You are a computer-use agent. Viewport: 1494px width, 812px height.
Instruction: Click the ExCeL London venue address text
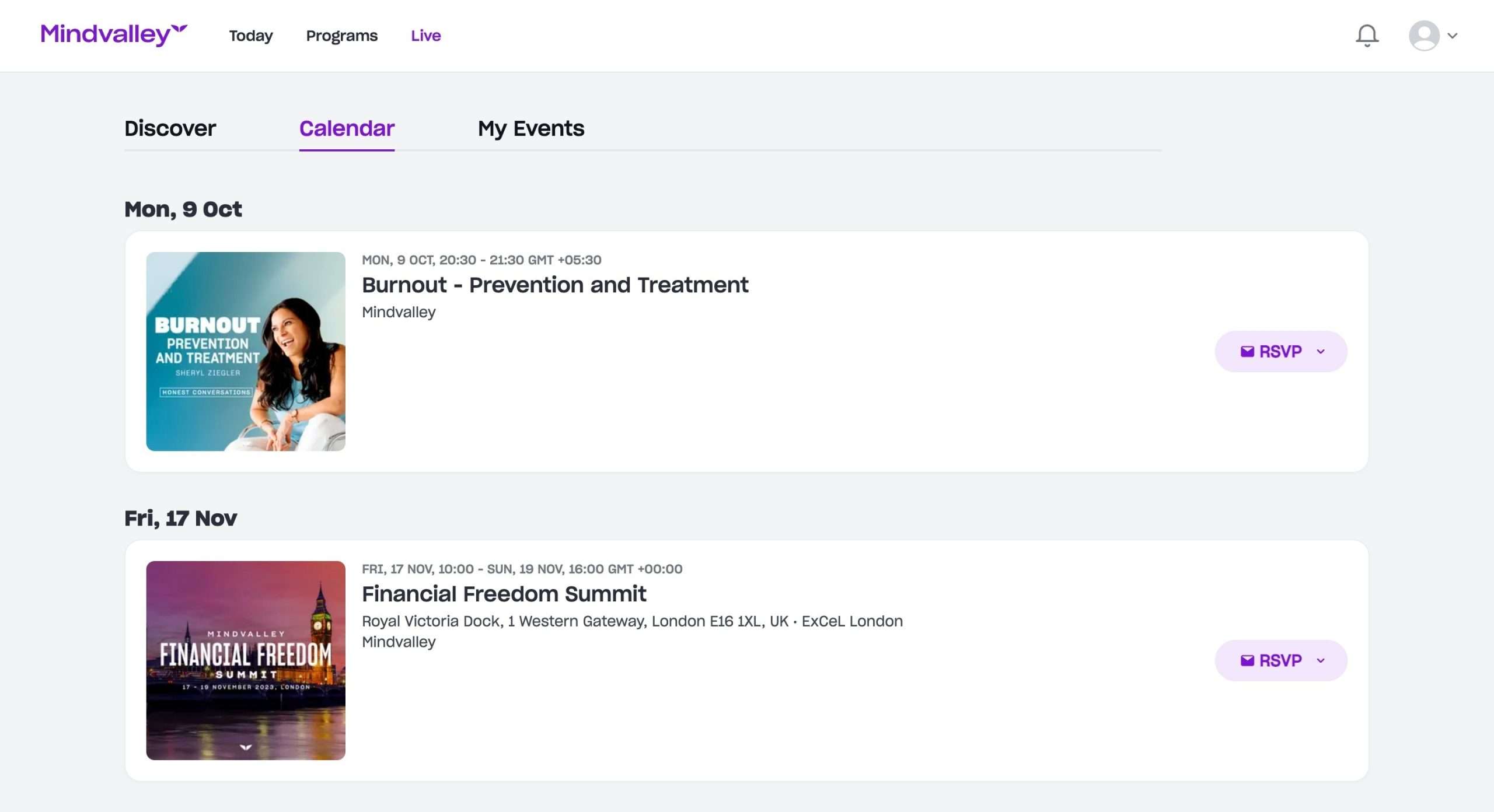pyautogui.click(x=632, y=621)
